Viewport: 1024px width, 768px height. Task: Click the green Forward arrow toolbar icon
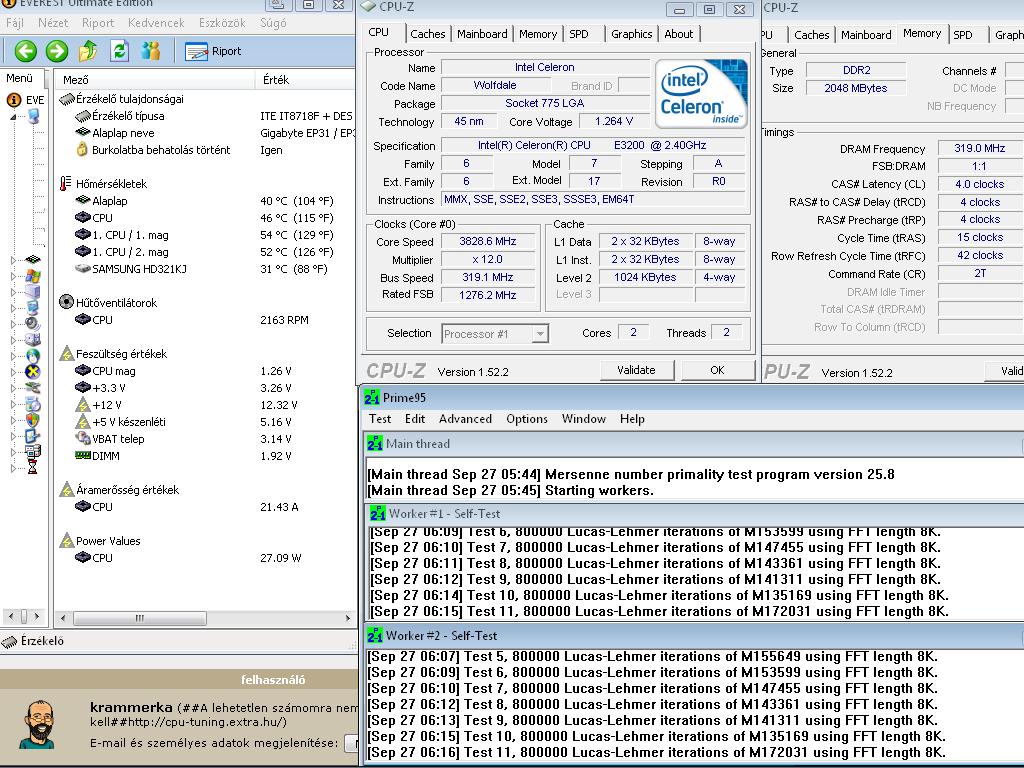click(x=57, y=51)
